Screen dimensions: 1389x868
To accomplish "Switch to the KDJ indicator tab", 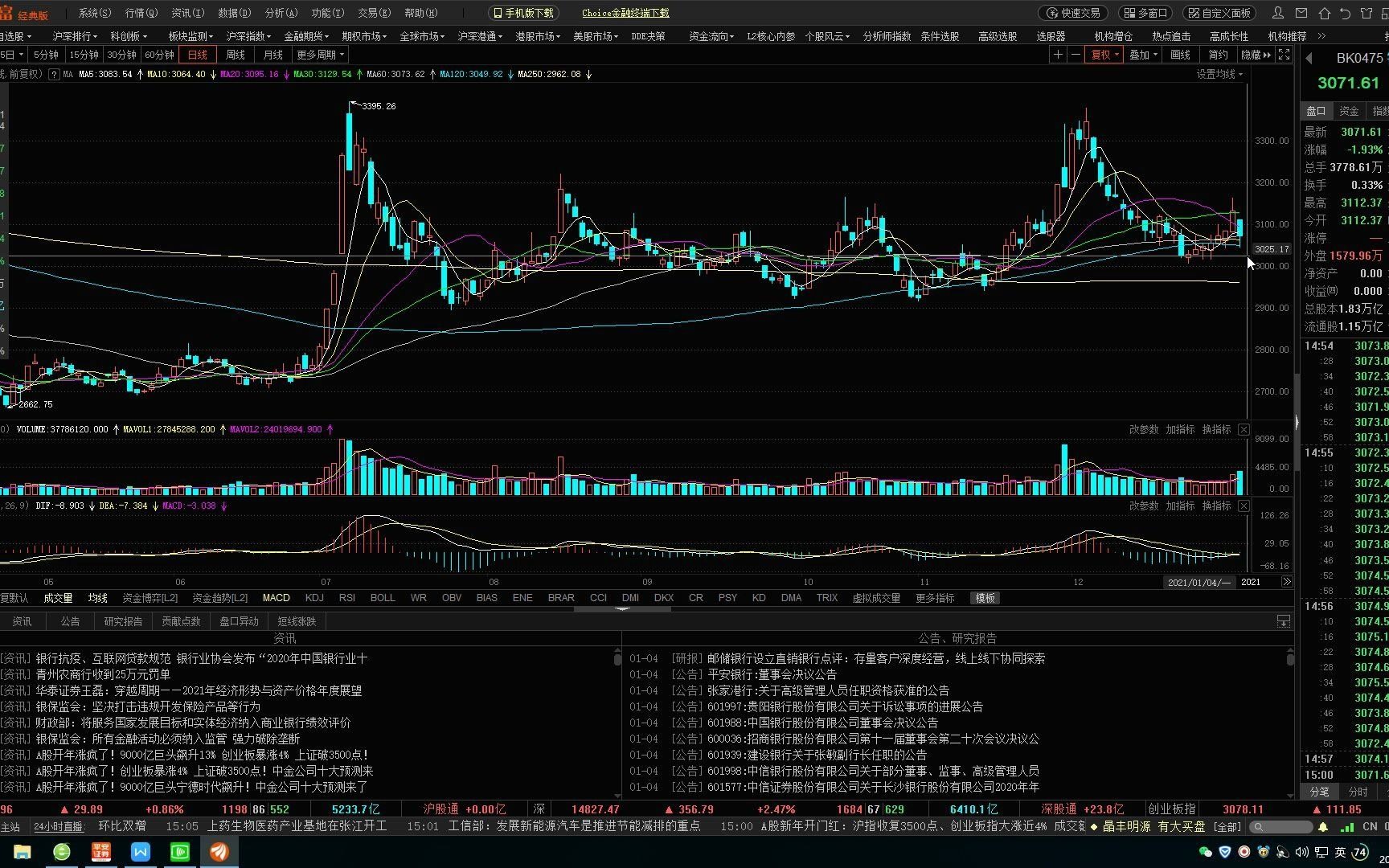I will click(314, 598).
